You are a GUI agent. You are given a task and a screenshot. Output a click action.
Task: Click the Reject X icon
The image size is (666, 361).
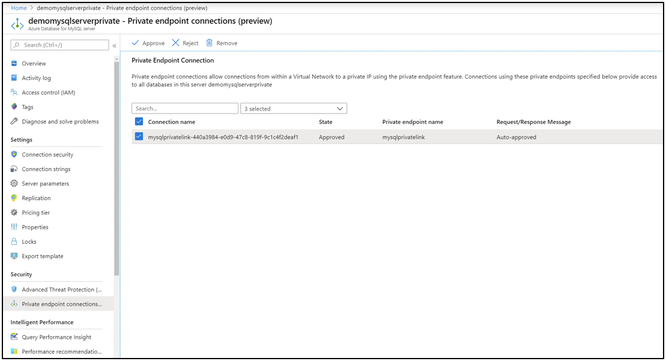click(x=175, y=43)
